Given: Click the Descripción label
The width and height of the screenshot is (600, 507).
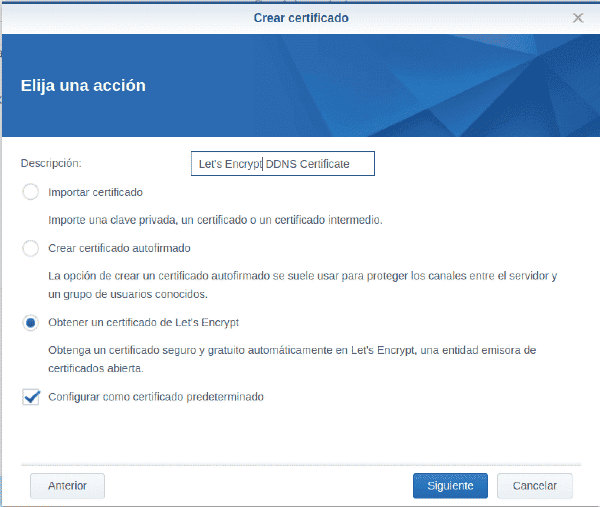Looking at the screenshot, I should click(x=51, y=163).
